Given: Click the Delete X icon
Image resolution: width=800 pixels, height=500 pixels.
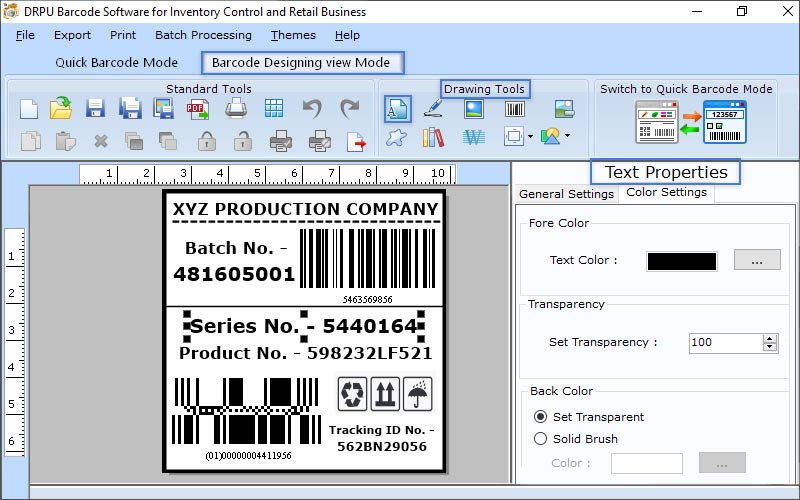Looking at the screenshot, I should pos(101,141).
